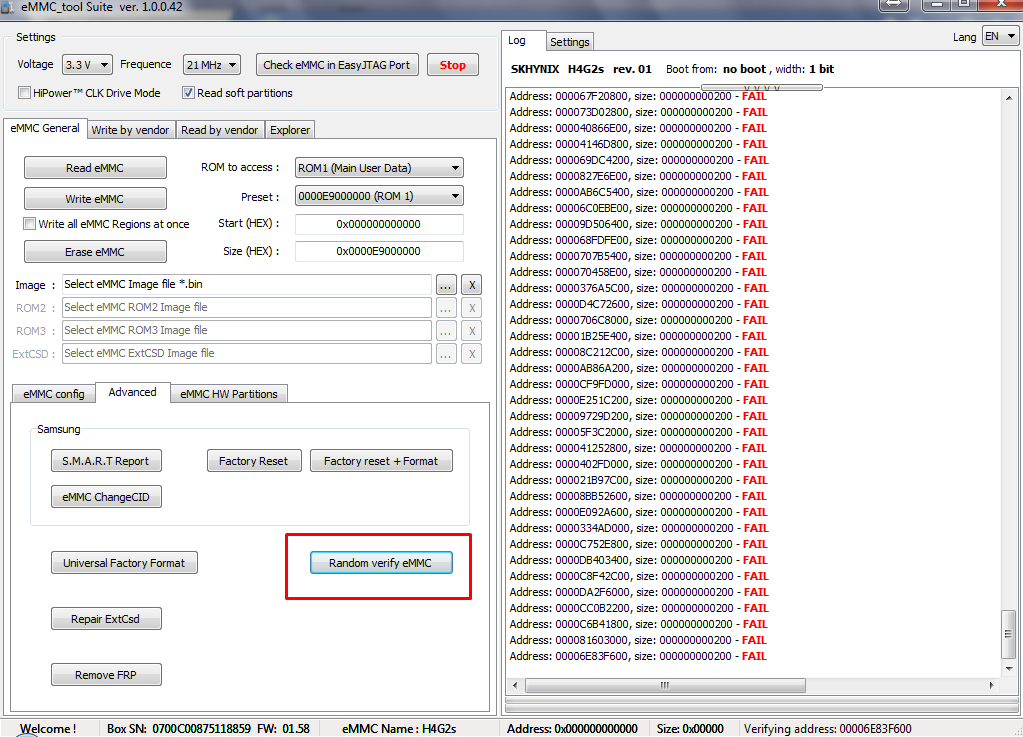Click the Remove FRP button

(106, 674)
